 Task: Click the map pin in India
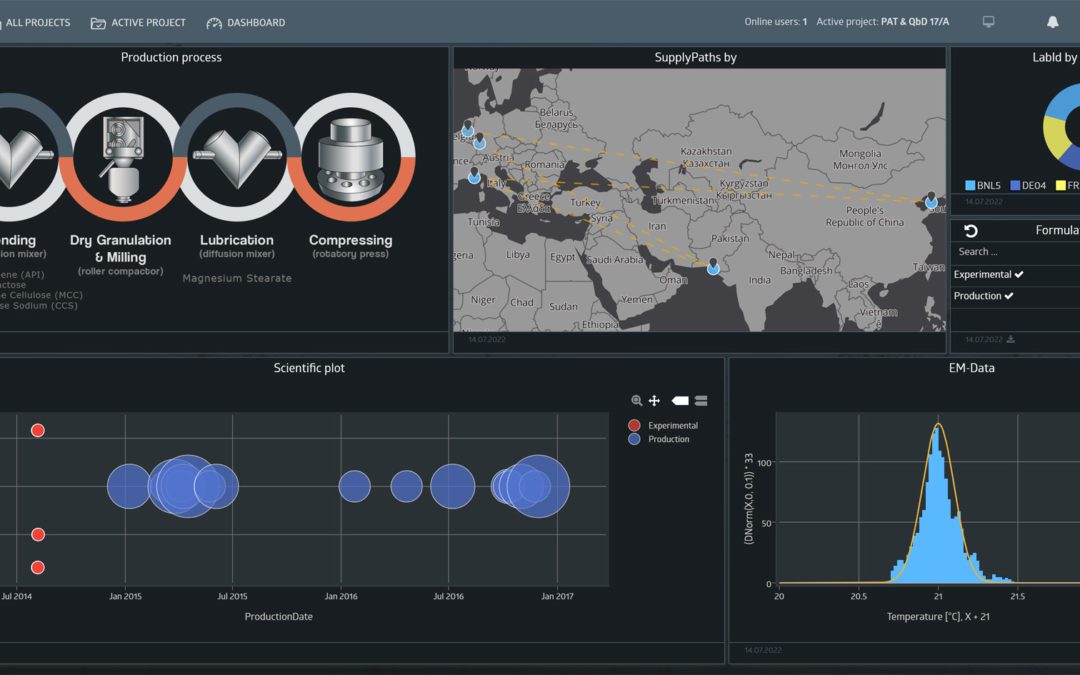point(713,266)
